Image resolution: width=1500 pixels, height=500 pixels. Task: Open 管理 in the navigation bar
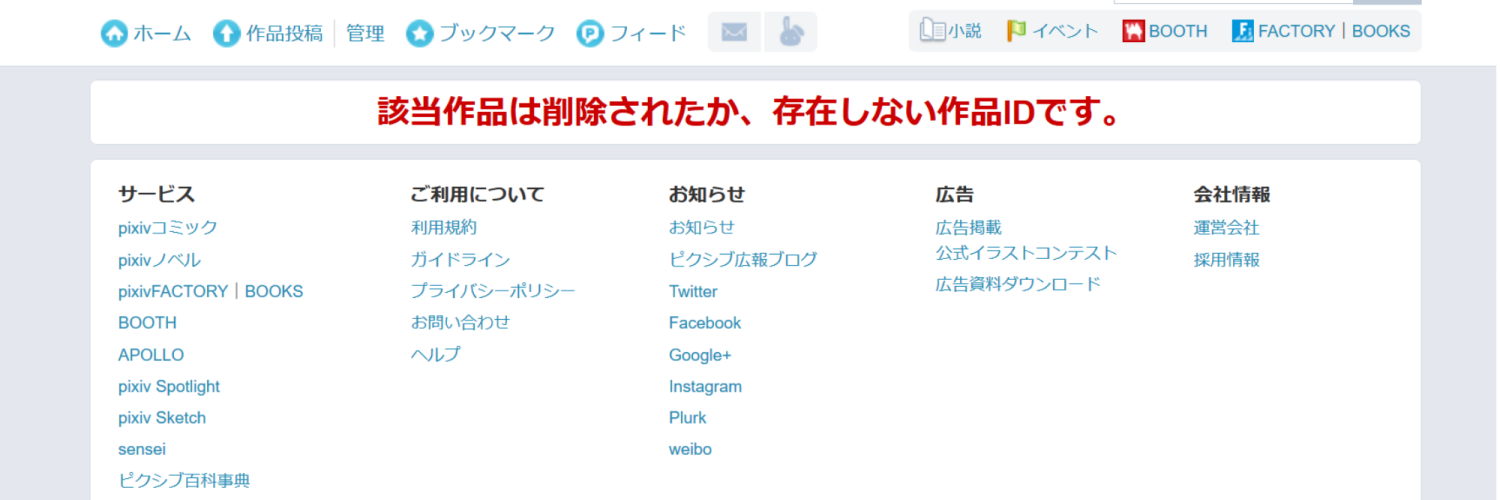366,33
